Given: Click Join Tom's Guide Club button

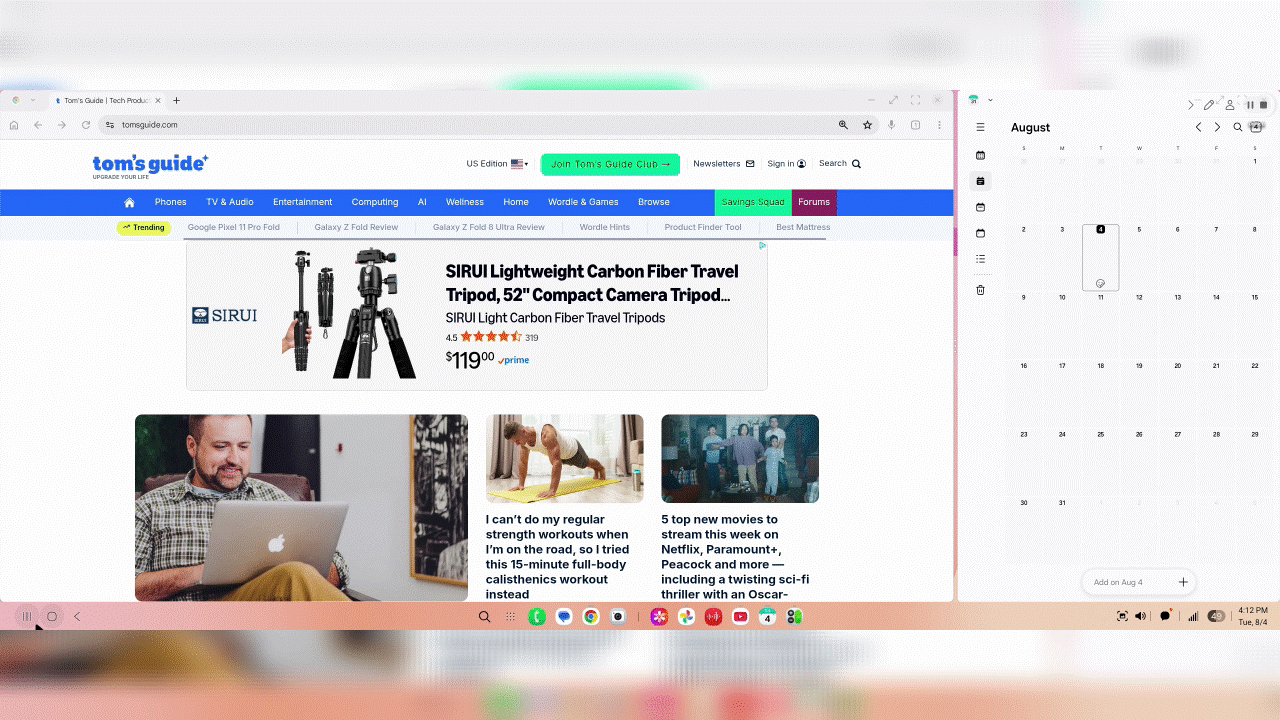Looking at the screenshot, I should point(610,164).
